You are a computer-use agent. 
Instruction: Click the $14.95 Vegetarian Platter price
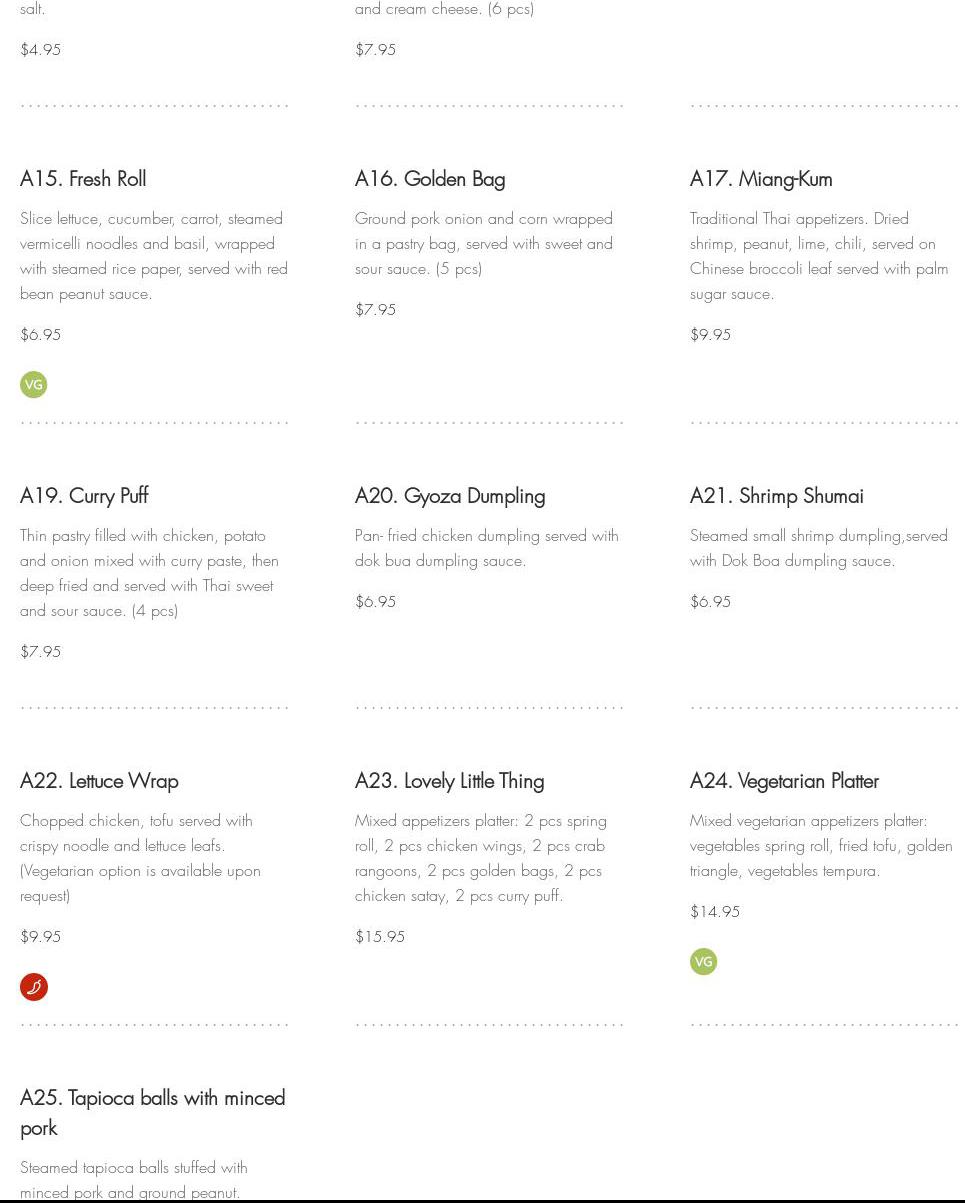715,912
